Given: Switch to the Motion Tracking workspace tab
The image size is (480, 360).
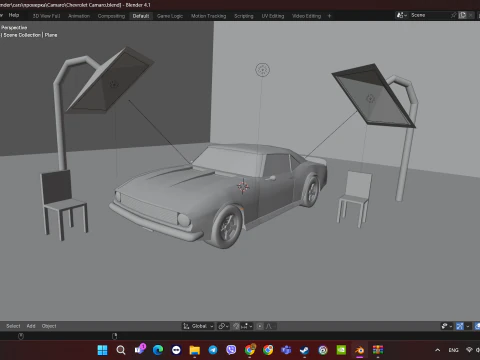Looking at the screenshot, I should pos(208,16).
